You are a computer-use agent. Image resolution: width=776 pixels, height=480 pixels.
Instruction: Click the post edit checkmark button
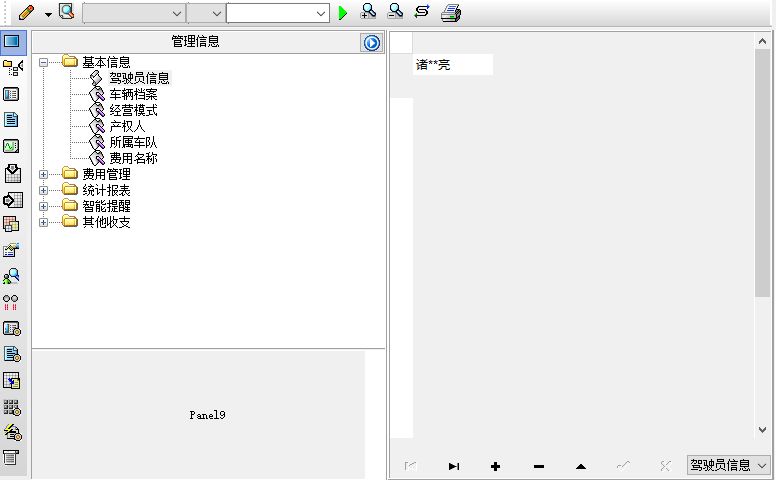[624, 466]
